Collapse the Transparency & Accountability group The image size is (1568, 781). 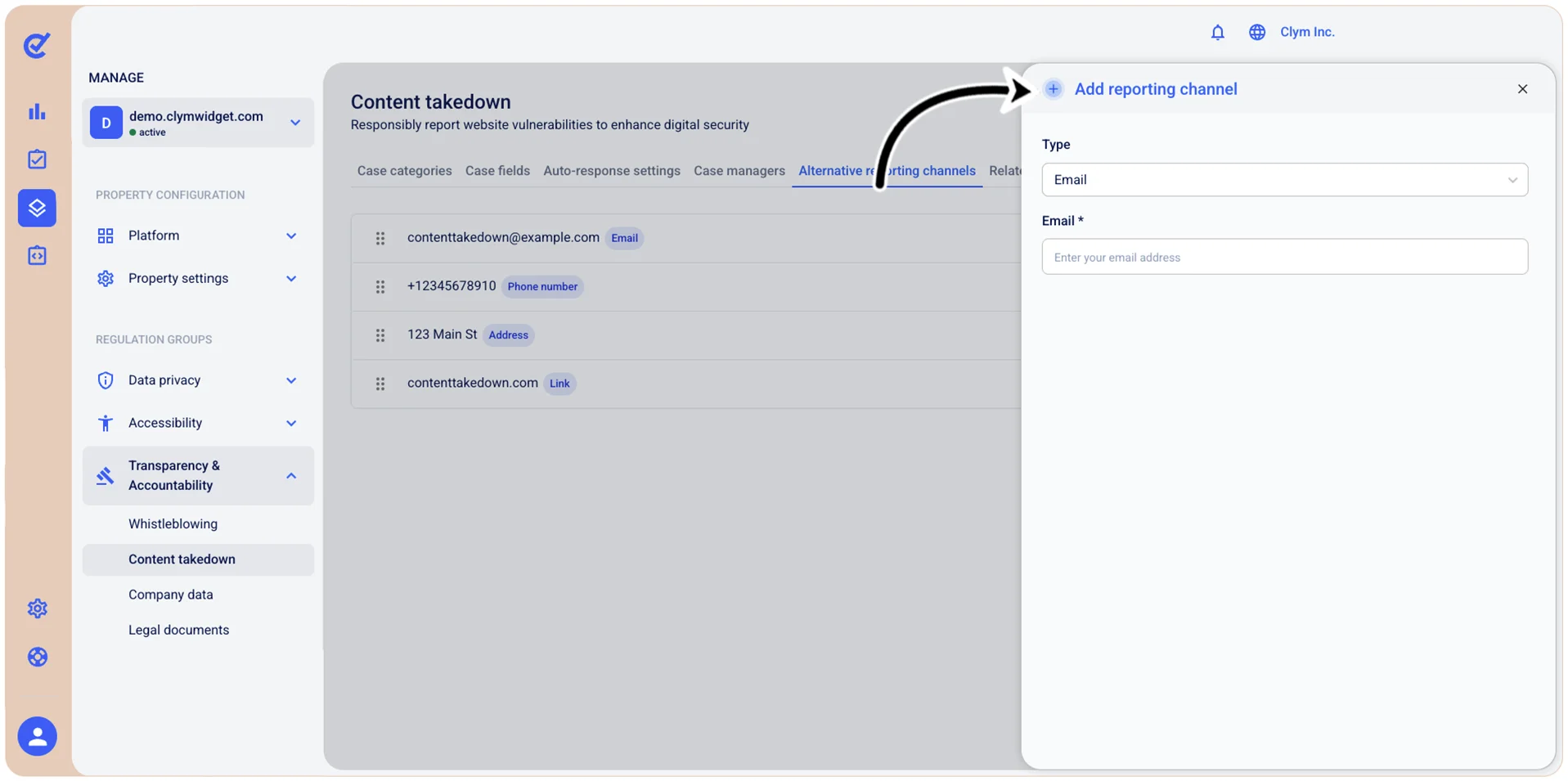[198, 476]
